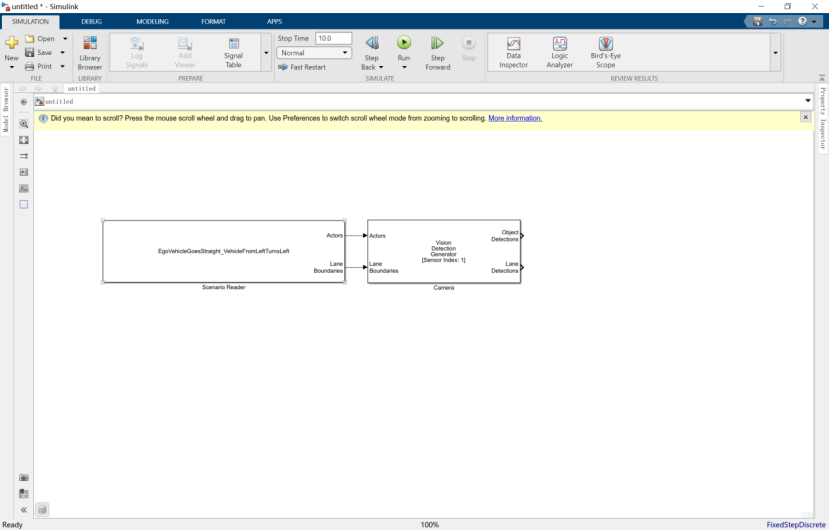Viewport: 830px width, 530px height.
Task: Click the Stop simulation button
Action: (468, 48)
